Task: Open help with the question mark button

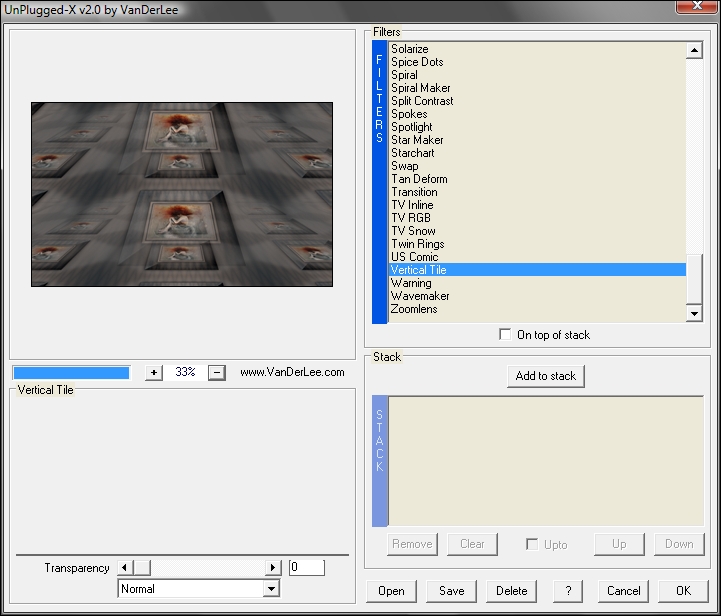Action: tap(568, 591)
